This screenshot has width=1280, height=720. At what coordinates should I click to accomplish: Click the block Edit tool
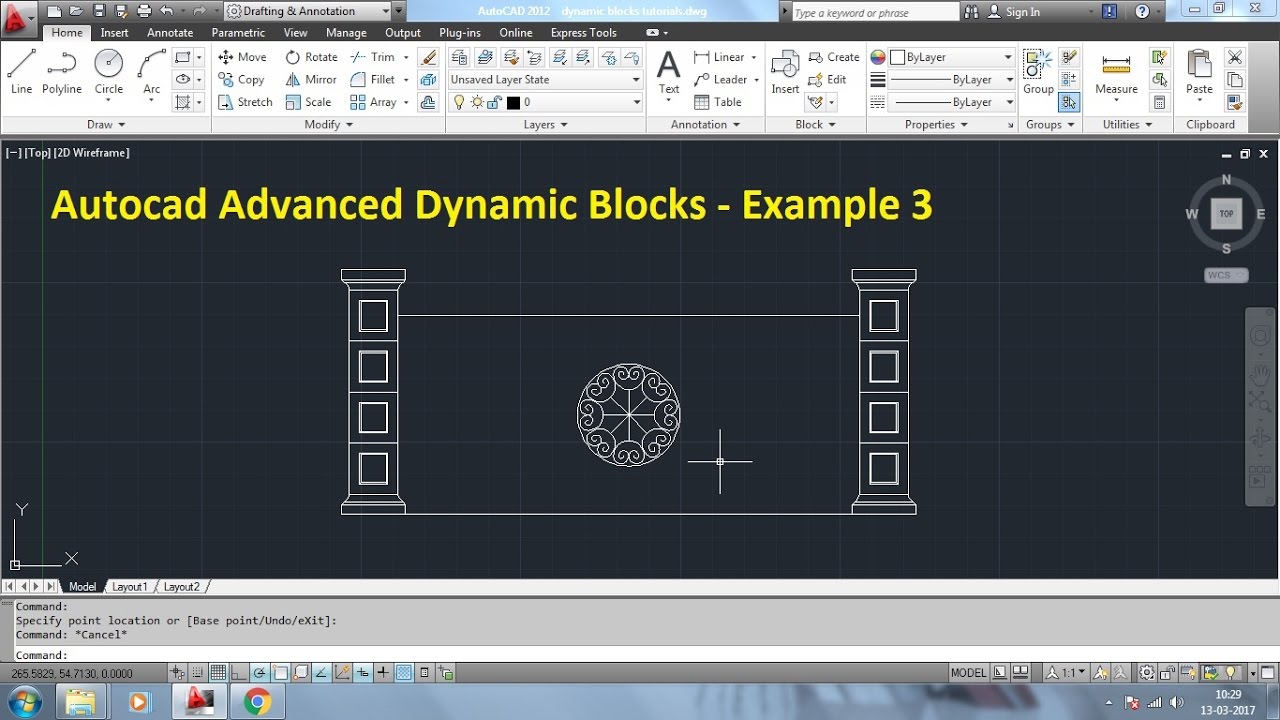(x=827, y=79)
